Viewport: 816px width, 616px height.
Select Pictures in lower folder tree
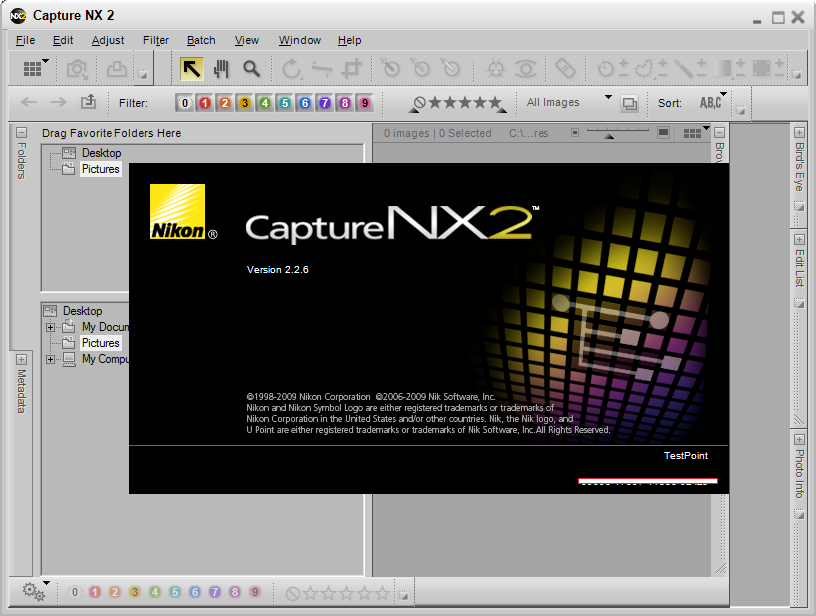point(100,343)
